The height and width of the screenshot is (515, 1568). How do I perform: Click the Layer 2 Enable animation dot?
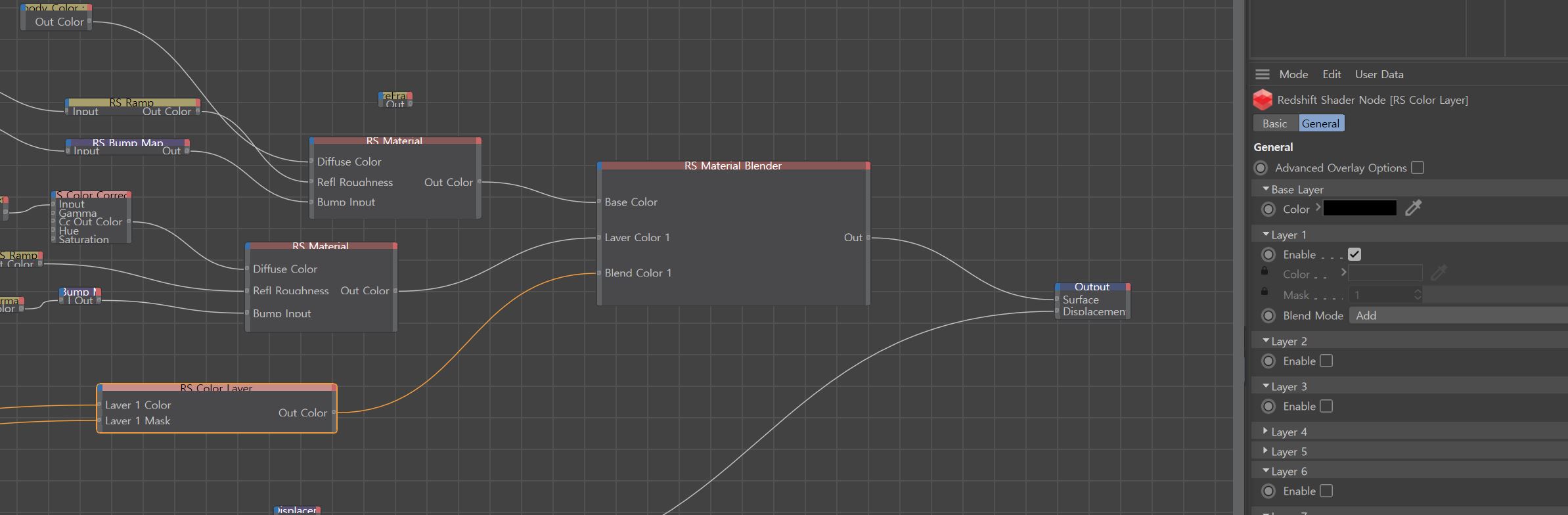point(1268,361)
